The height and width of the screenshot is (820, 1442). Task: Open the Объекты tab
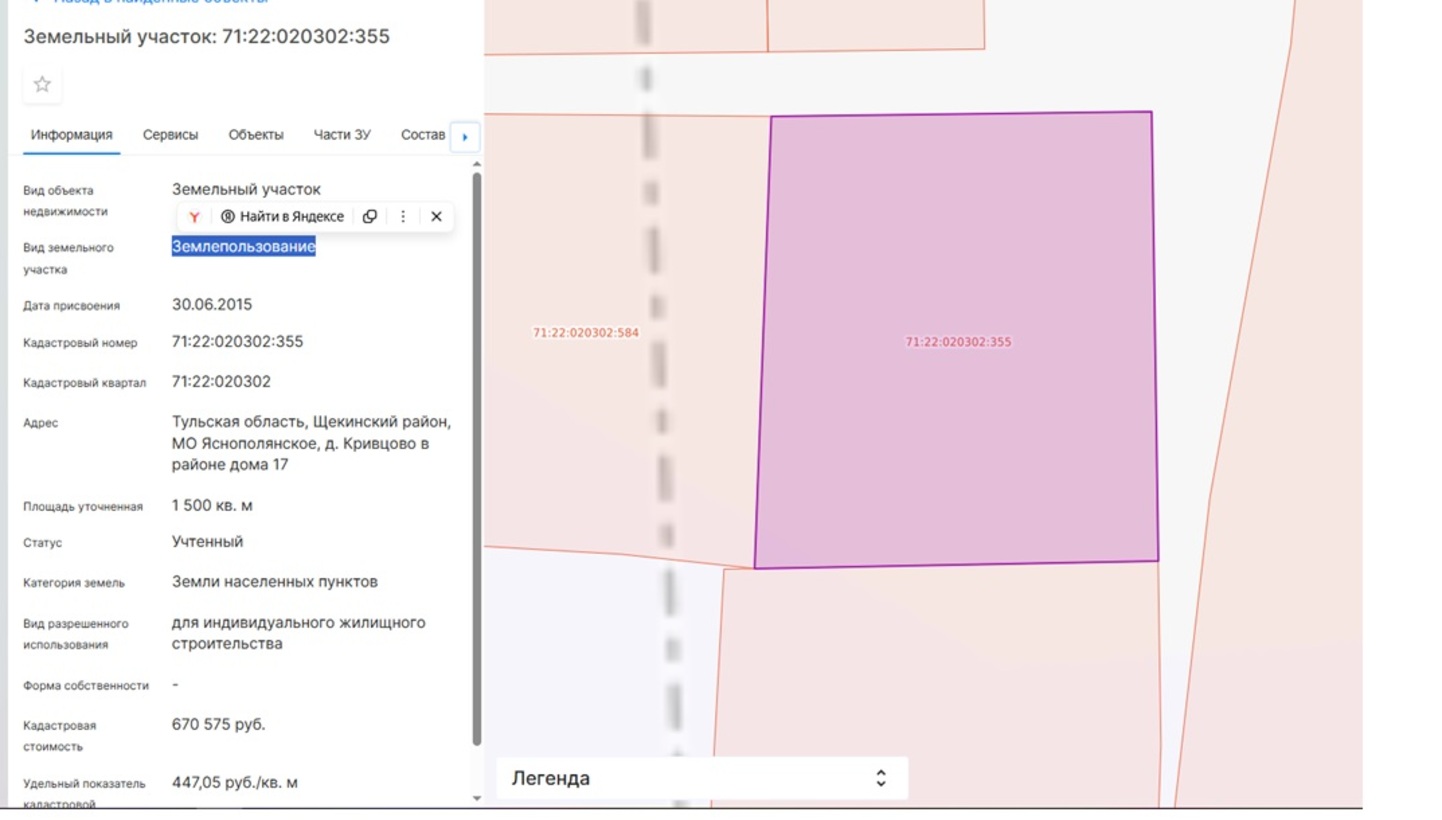[256, 135]
